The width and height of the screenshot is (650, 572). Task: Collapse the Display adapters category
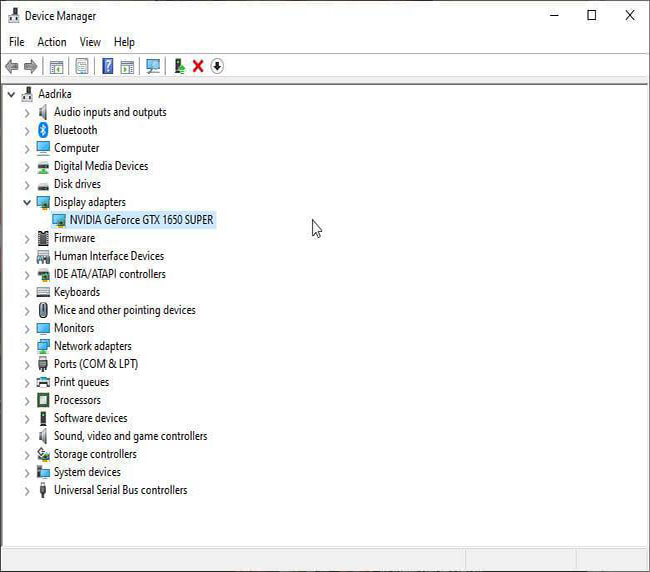pyautogui.click(x=27, y=202)
